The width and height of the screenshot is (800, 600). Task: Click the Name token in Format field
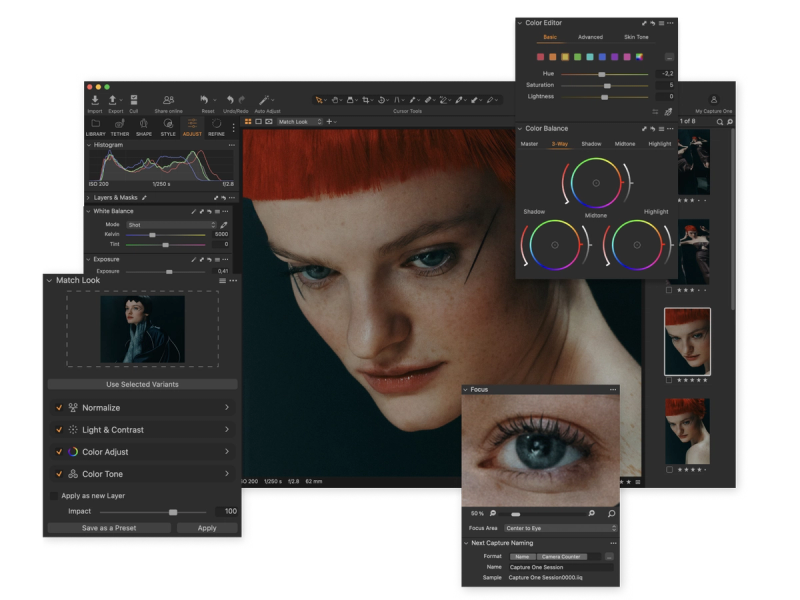522,557
